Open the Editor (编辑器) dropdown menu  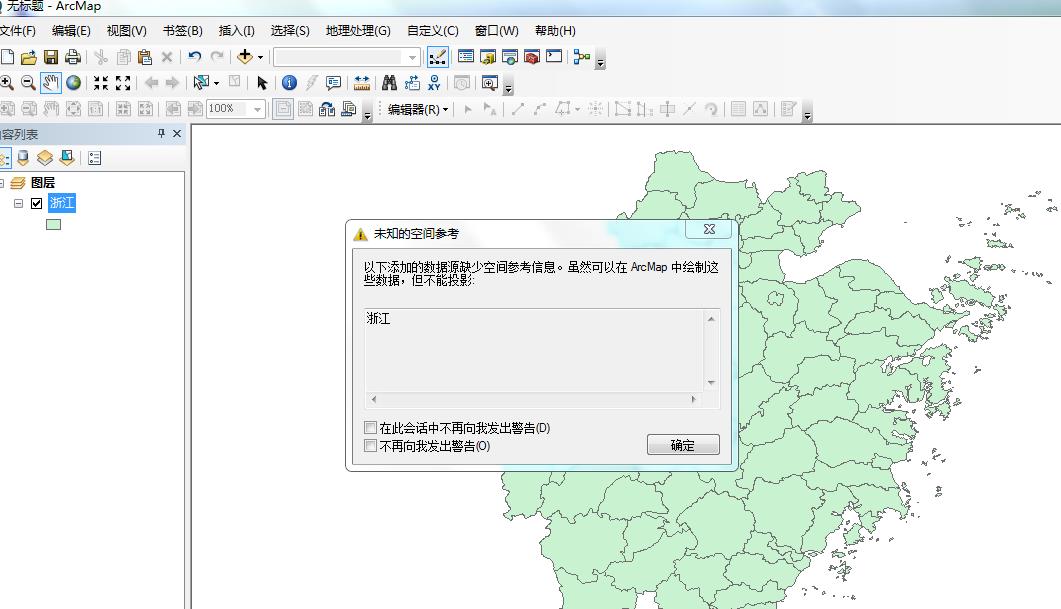tap(418, 109)
